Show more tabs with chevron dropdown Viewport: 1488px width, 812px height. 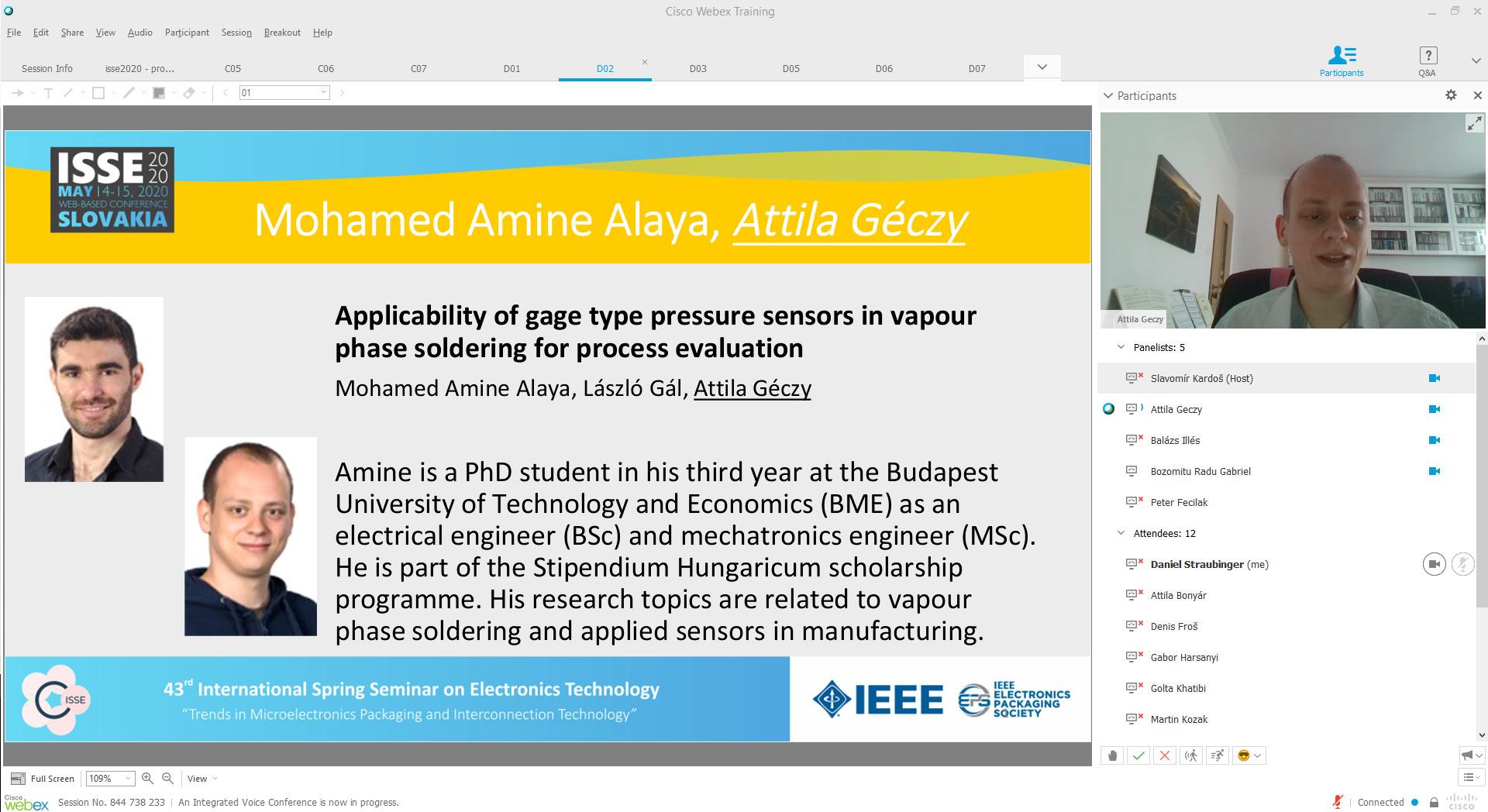[1042, 67]
